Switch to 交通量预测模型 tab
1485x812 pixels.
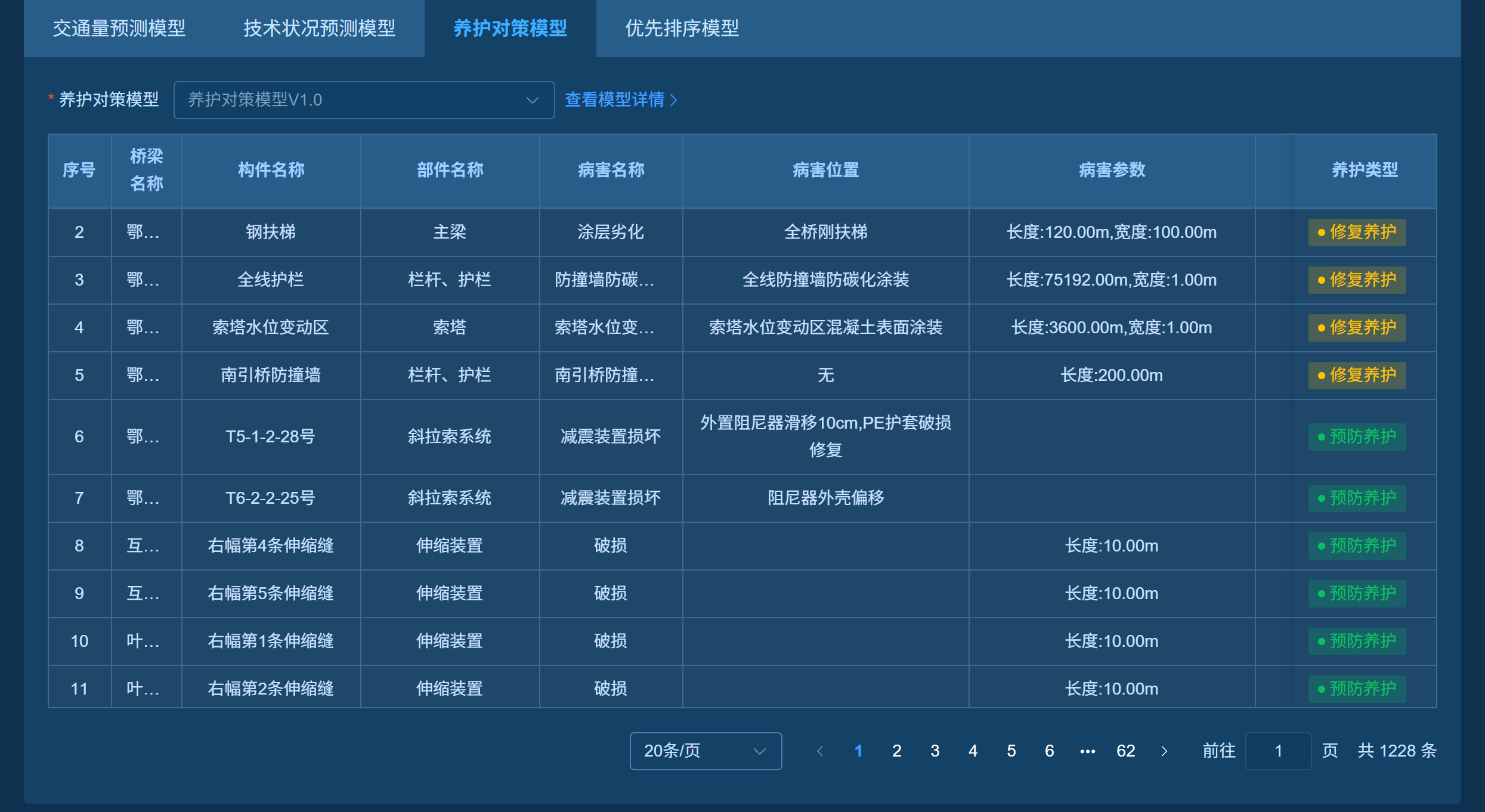tap(119, 28)
